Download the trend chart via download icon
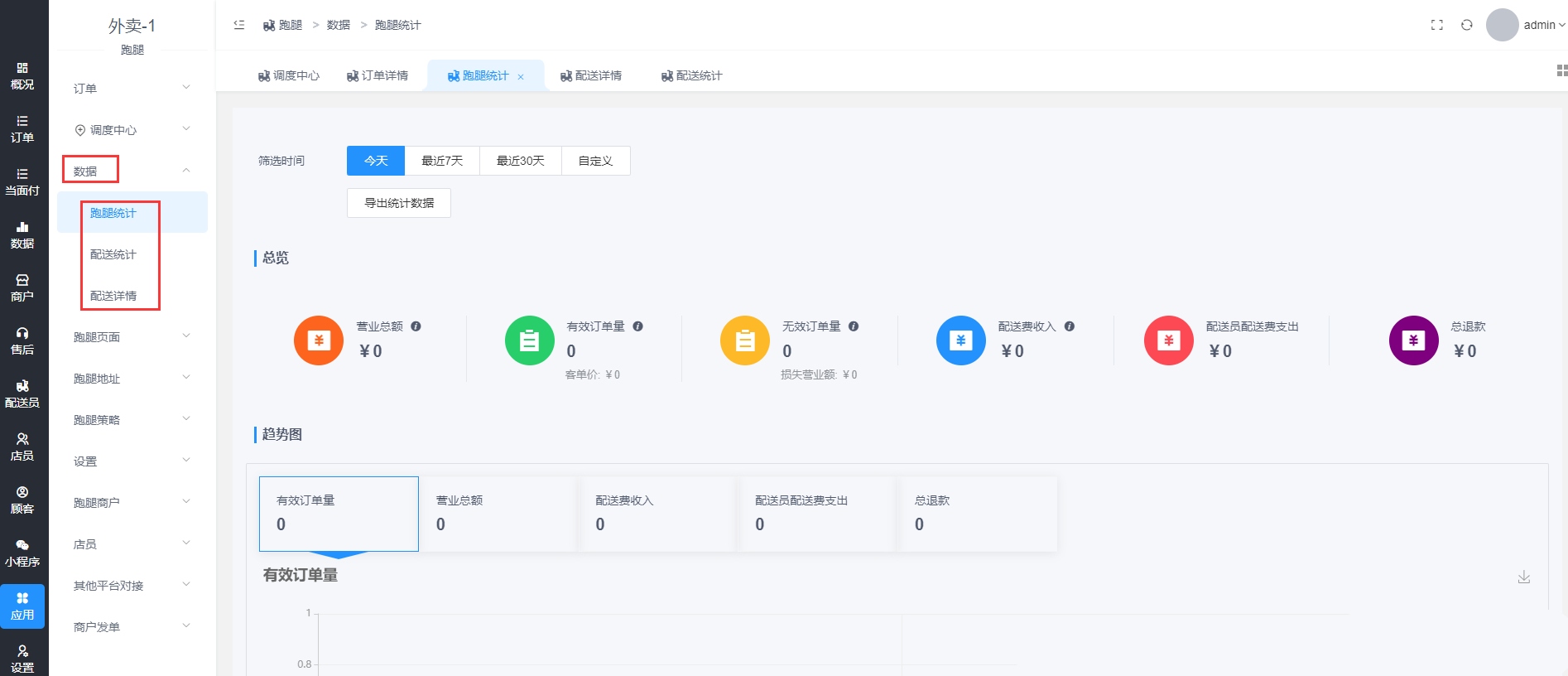Image resolution: width=1568 pixels, height=676 pixels. click(x=1524, y=577)
